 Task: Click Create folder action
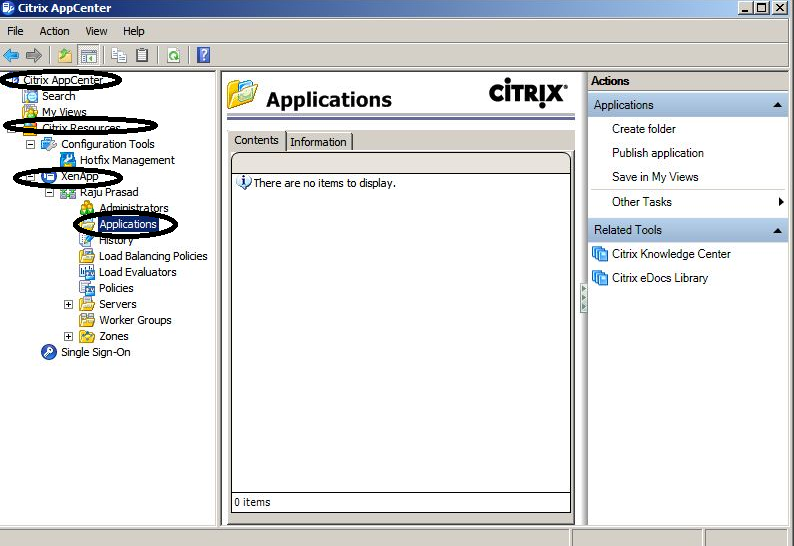(644, 129)
